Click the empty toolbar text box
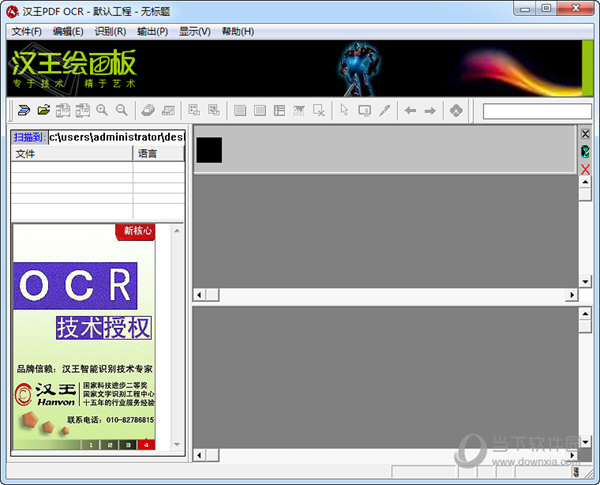Image resolution: width=600 pixels, height=485 pixels. [x=537, y=111]
